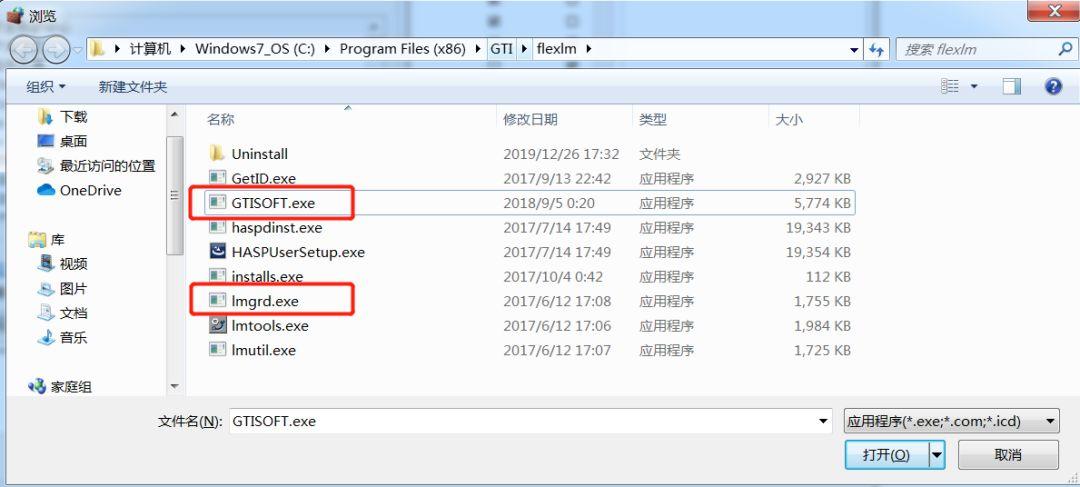Screen dimensions: 1080x487
Task: Click the navigation pane scrollbar down arrow
Action: tap(174, 386)
